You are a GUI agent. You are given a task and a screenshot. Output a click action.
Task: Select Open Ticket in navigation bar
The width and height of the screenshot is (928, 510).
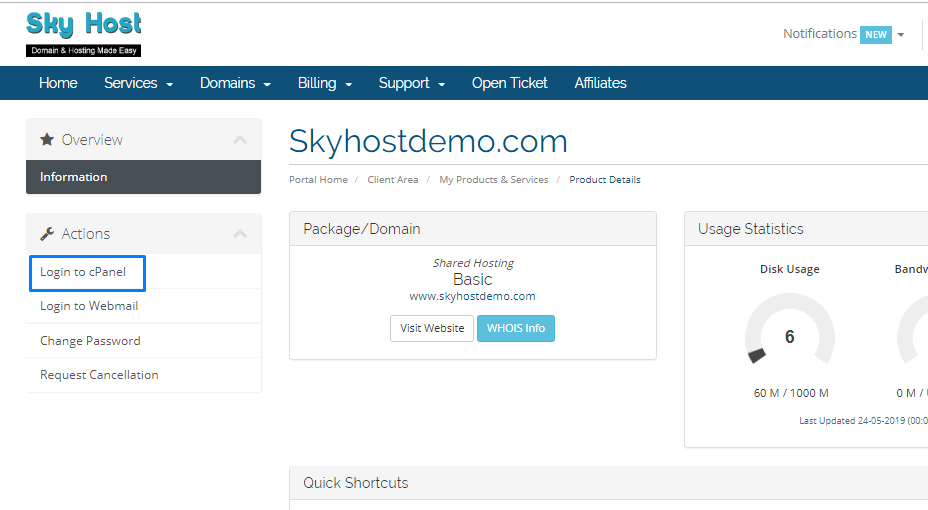click(x=509, y=83)
